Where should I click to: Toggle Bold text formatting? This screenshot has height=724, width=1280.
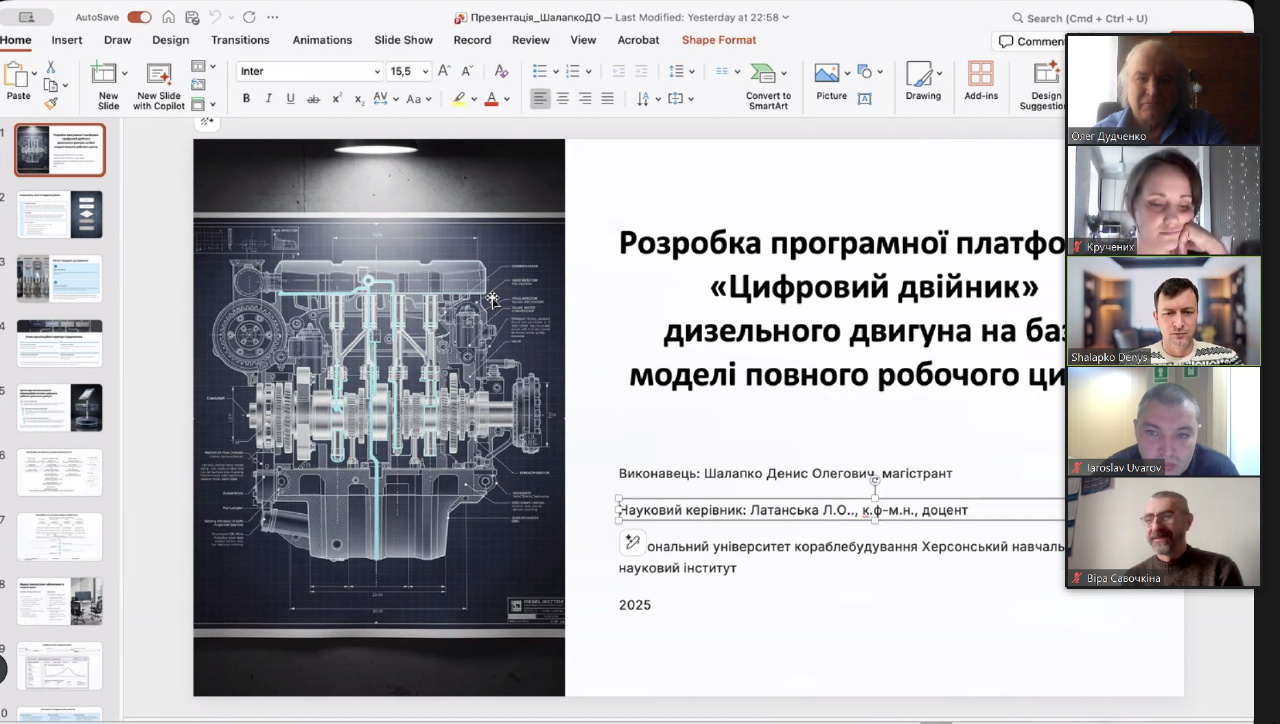pos(246,99)
